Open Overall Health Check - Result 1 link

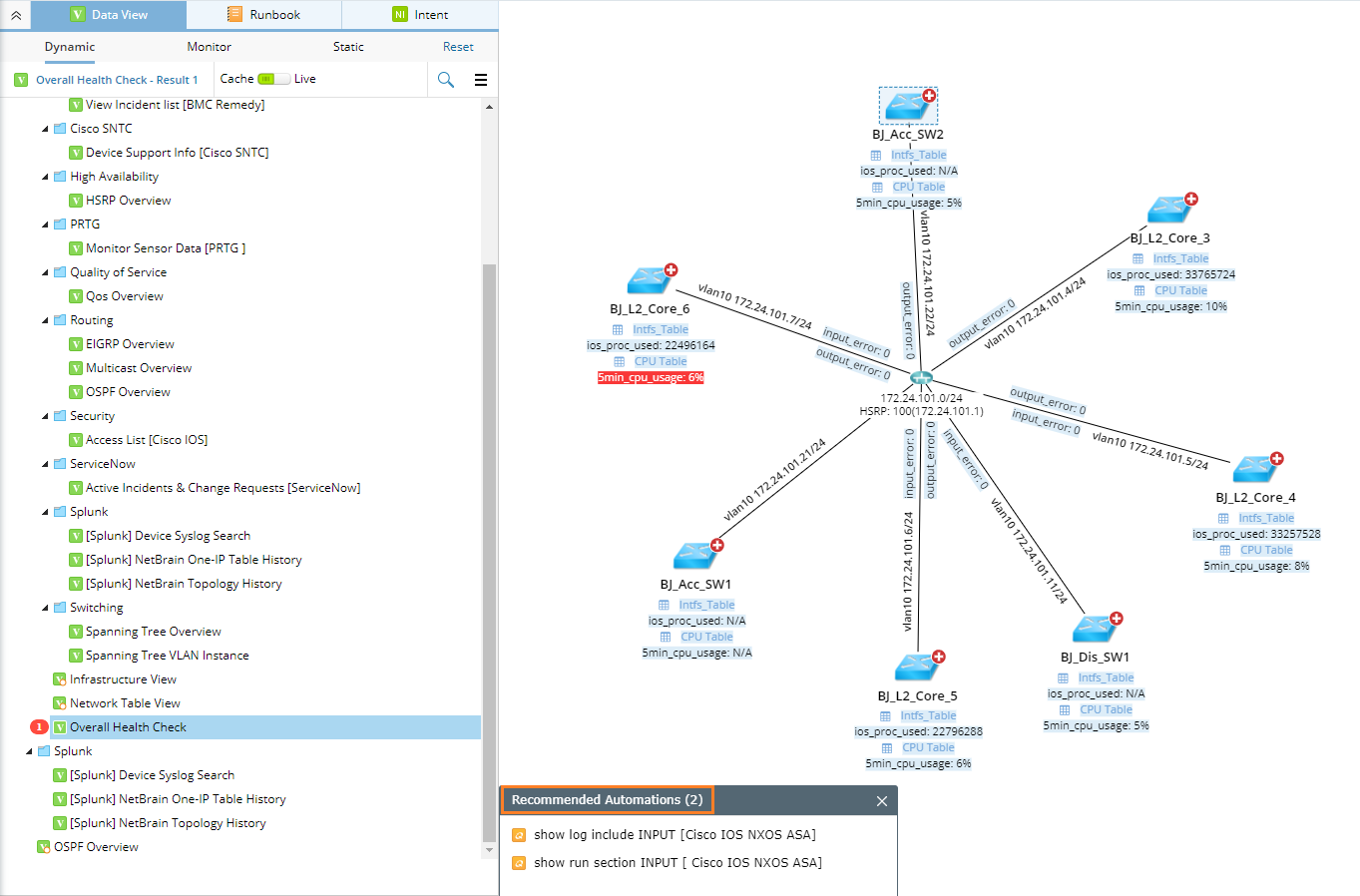click(117, 80)
